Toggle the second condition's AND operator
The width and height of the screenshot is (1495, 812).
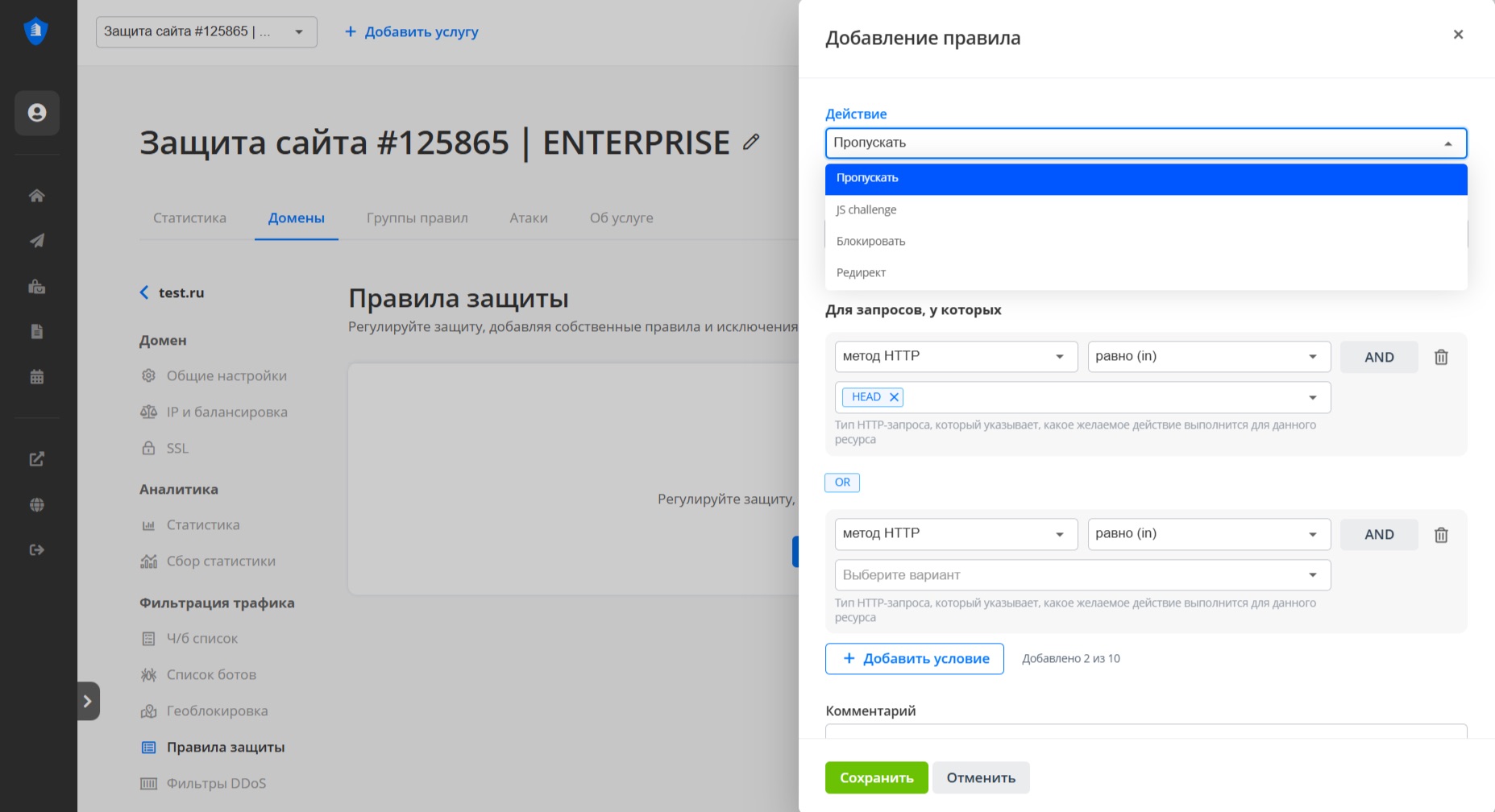(x=1378, y=535)
